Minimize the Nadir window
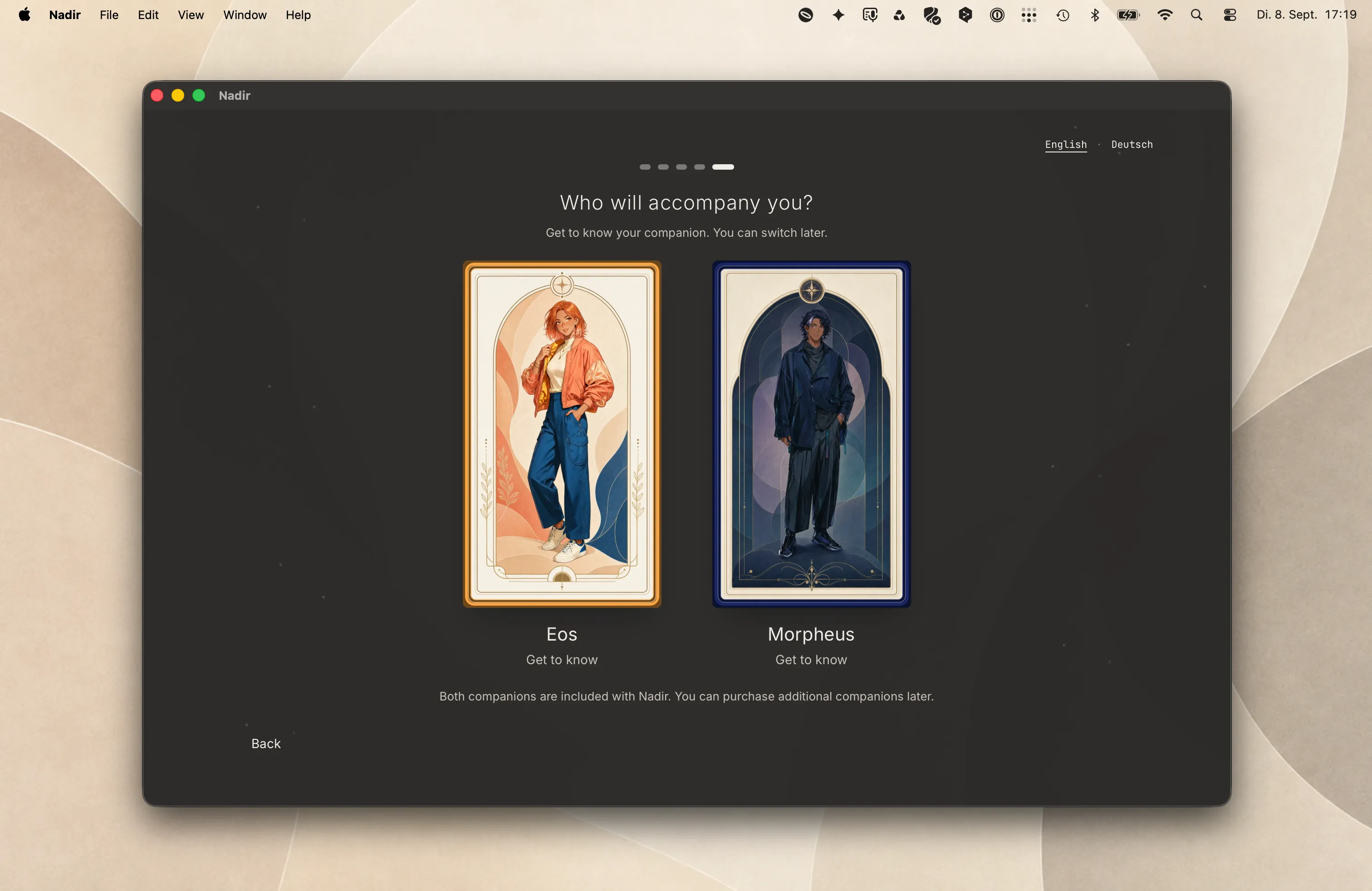The height and width of the screenshot is (891, 1372). point(177,96)
